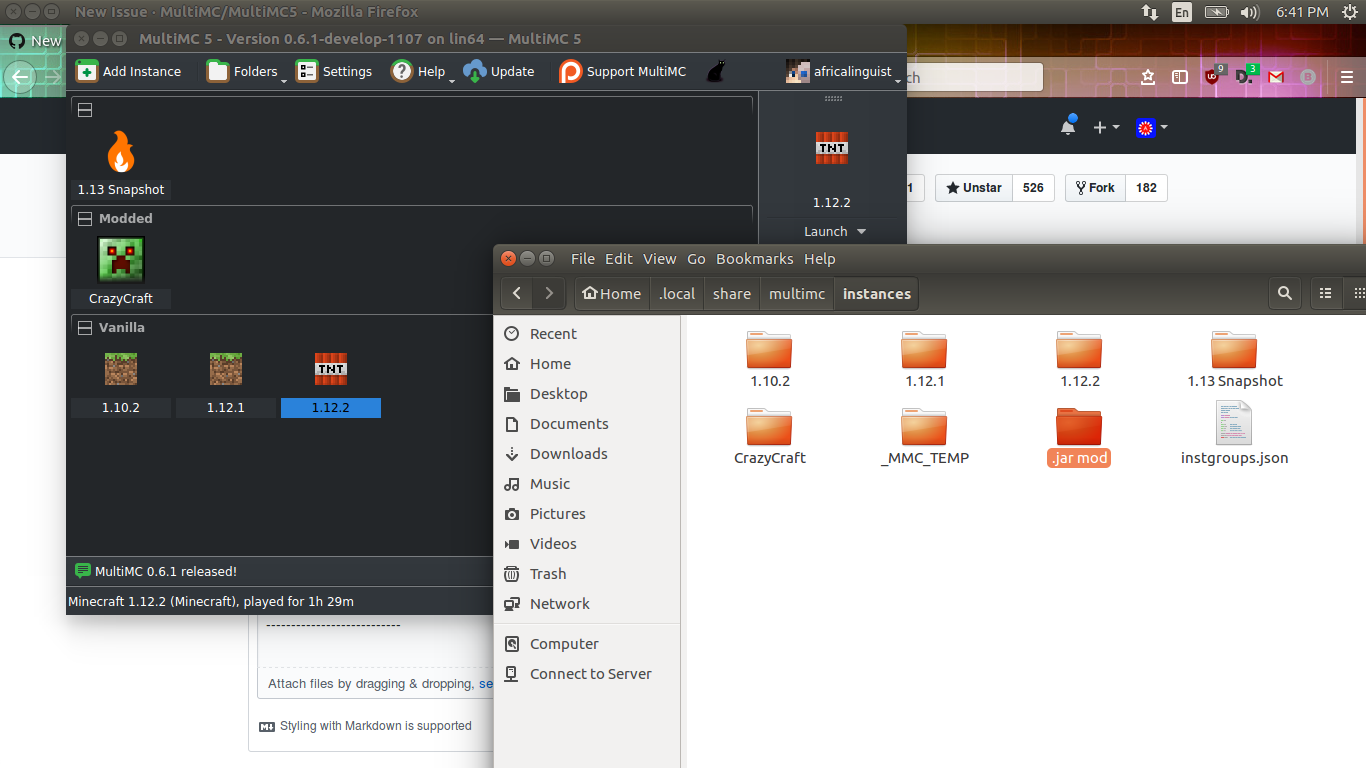Select the .jar mod folder

1079,436
